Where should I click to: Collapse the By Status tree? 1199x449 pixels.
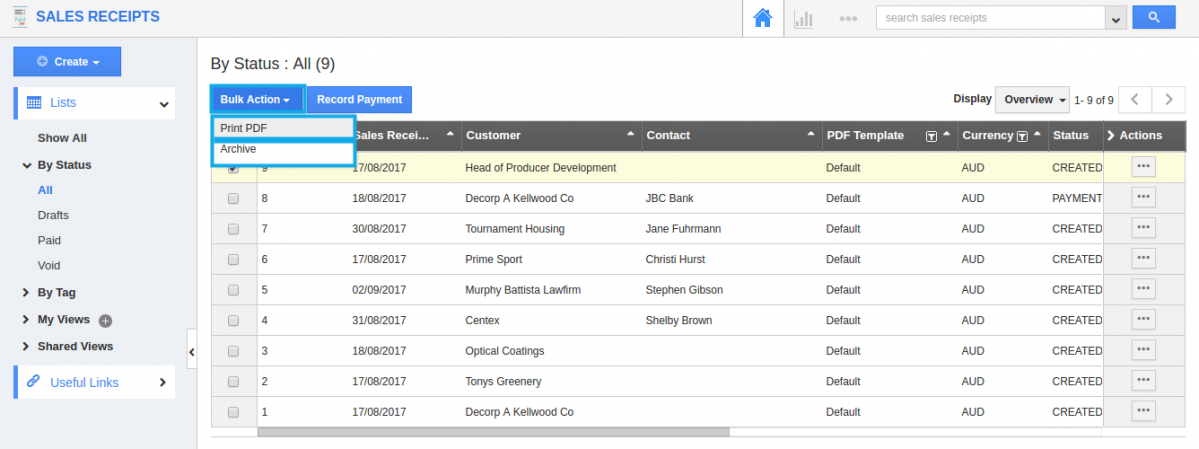tap(27, 164)
